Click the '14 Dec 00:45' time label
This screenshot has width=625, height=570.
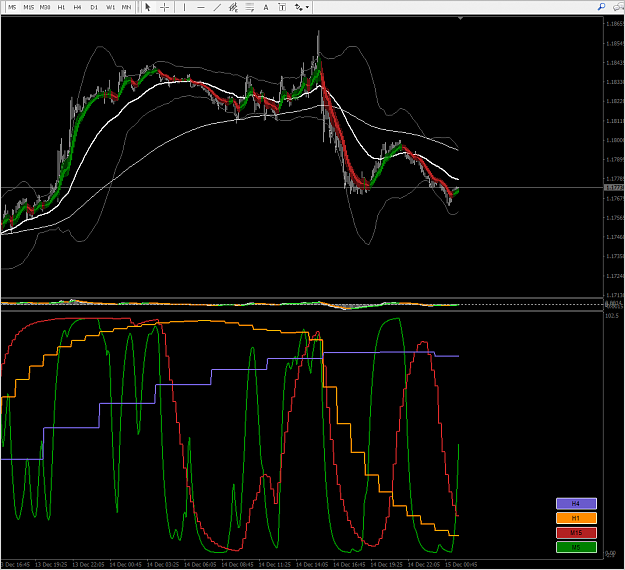pyautogui.click(x=126, y=564)
